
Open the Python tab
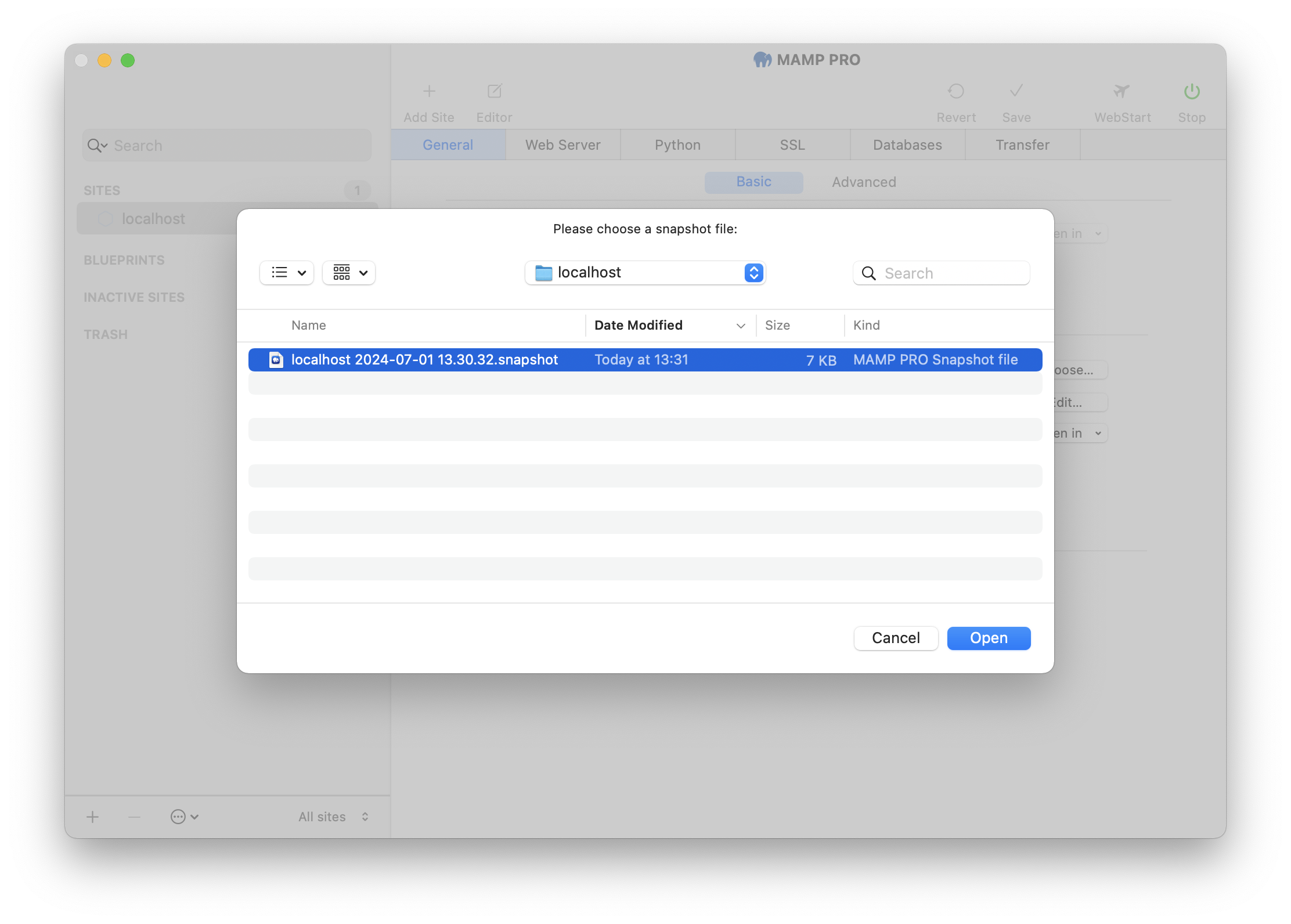coord(678,145)
